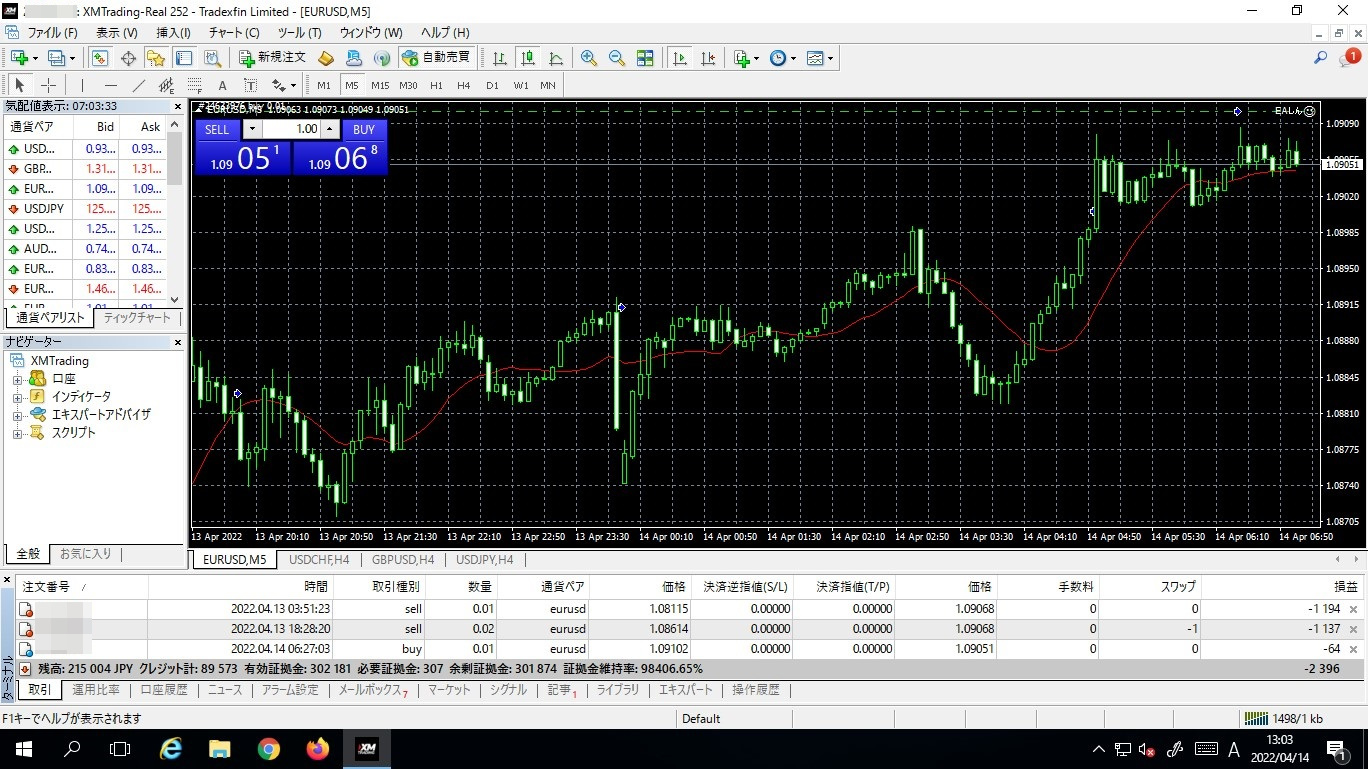Expand the 口座 tree node
Viewport: 1368px width, 769px height.
click(x=17, y=379)
